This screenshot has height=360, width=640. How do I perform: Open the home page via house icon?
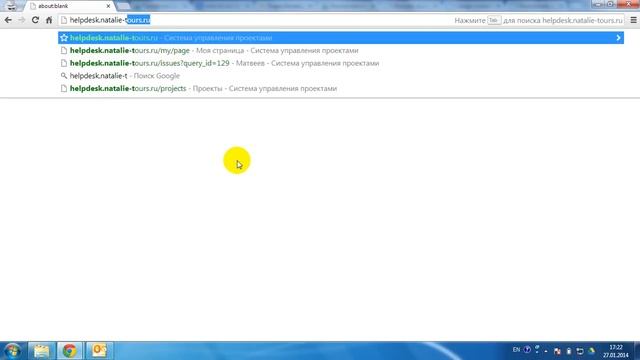[x=49, y=20]
